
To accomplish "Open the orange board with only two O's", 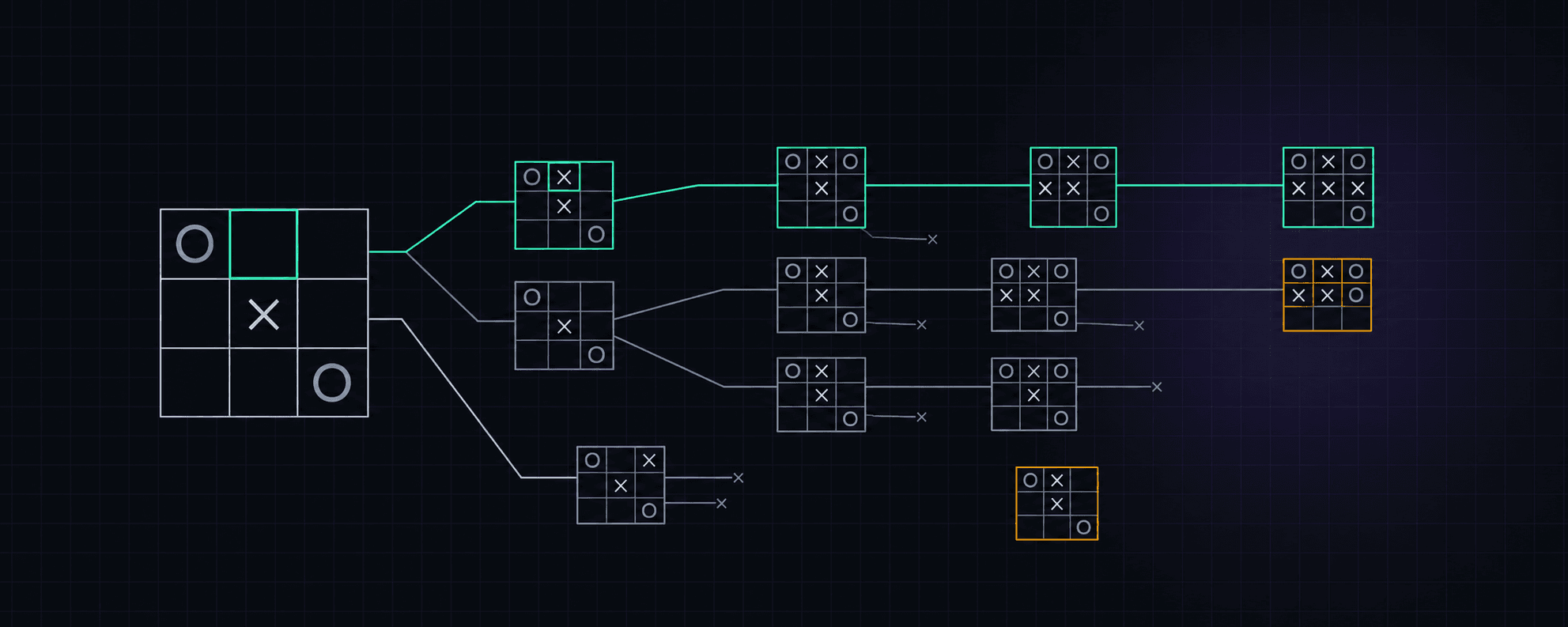I will [x=1056, y=504].
